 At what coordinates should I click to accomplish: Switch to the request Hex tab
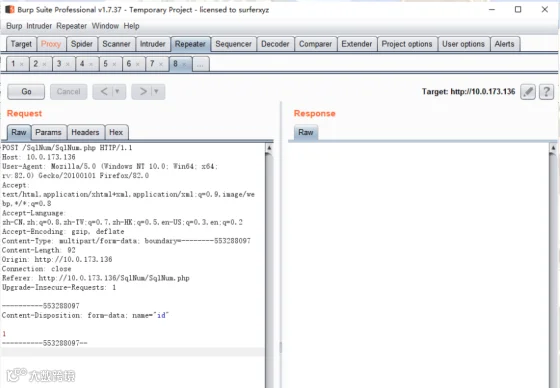(x=116, y=132)
